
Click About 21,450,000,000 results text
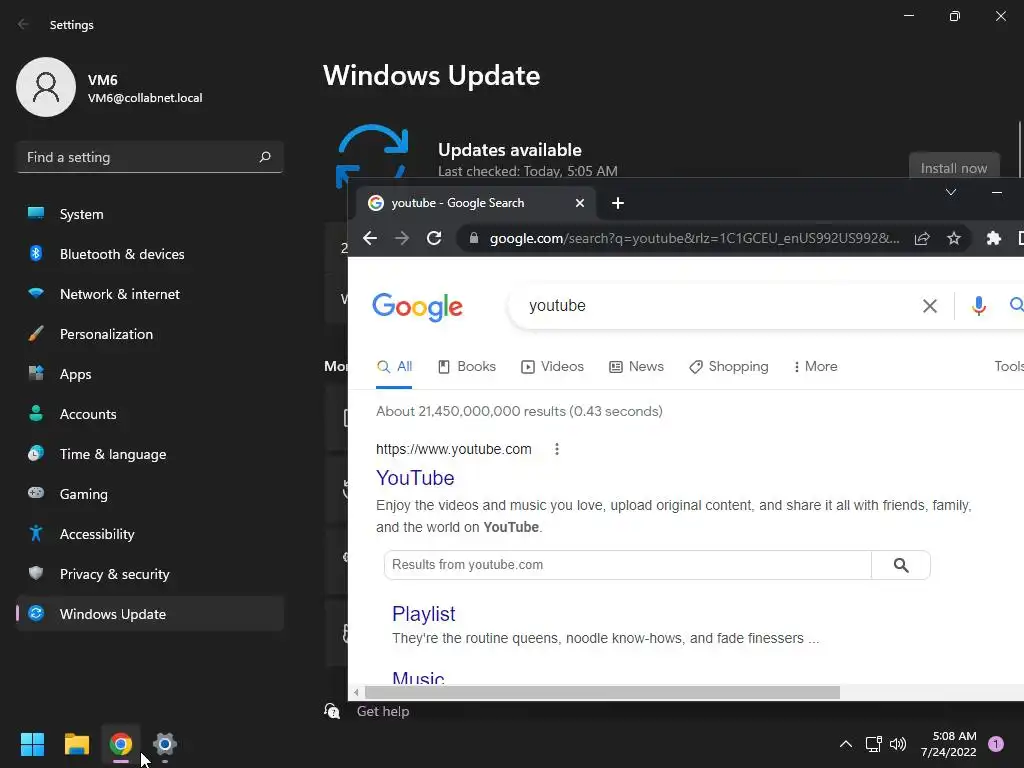pyautogui.click(x=519, y=411)
